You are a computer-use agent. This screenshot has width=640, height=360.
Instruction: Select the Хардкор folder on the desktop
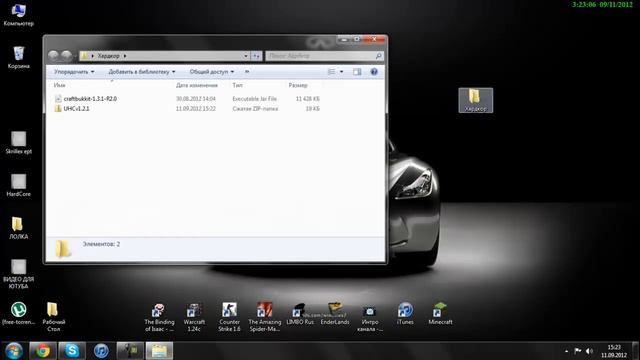click(x=476, y=100)
